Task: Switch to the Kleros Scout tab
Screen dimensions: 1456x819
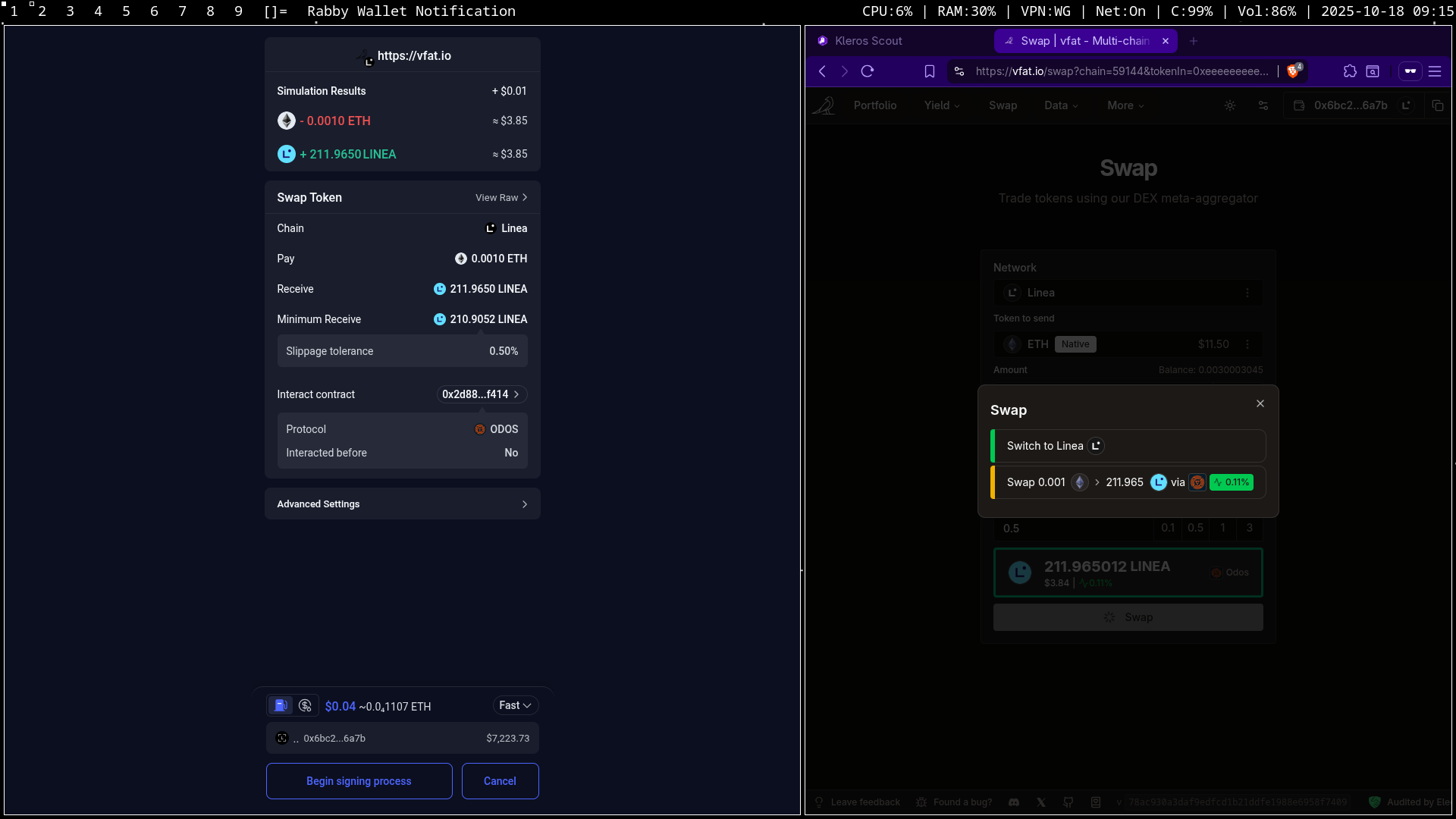Action: click(x=868, y=41)
